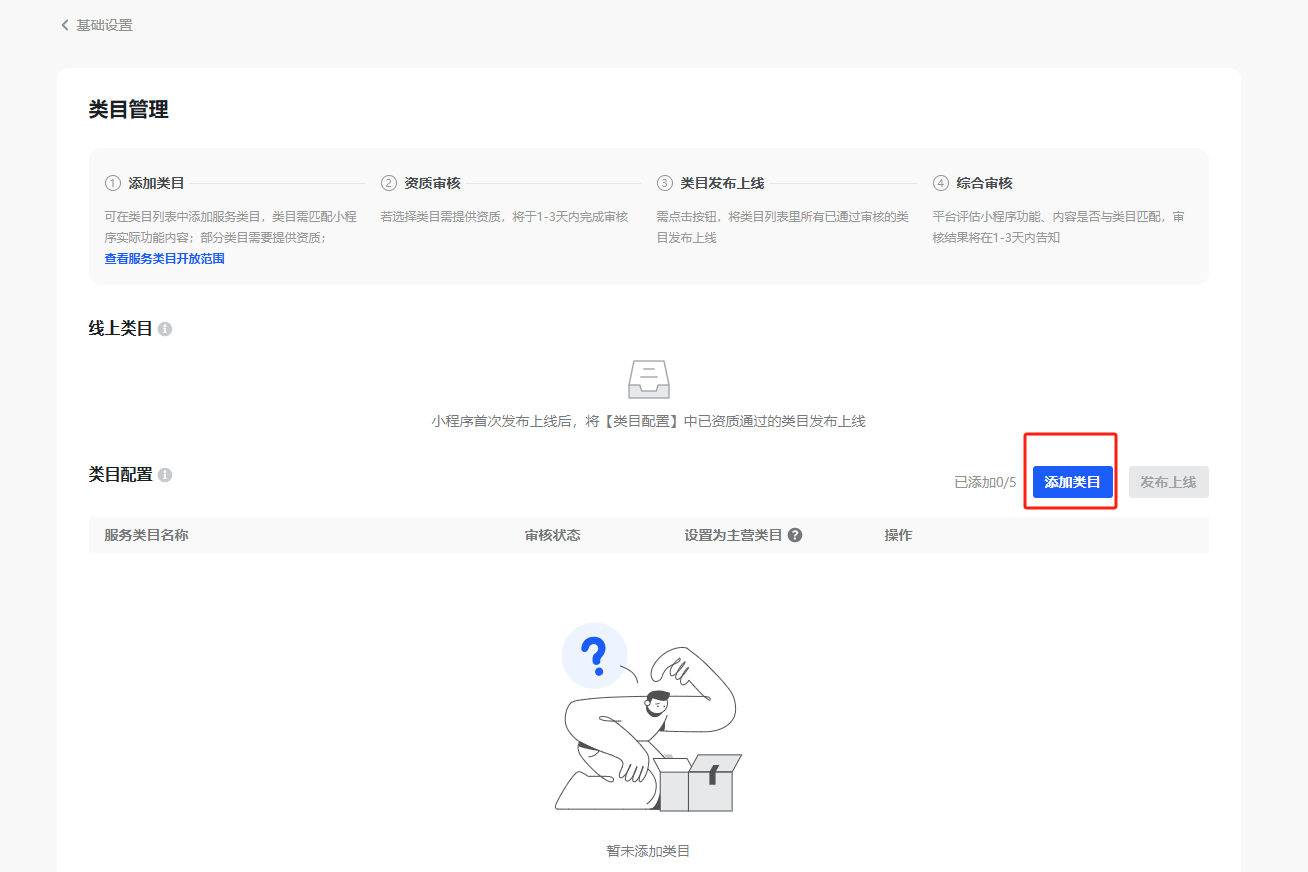This screenshot has width=1308, height=872.
Task: Click the 操作 column header
Action: click(898, 535)
